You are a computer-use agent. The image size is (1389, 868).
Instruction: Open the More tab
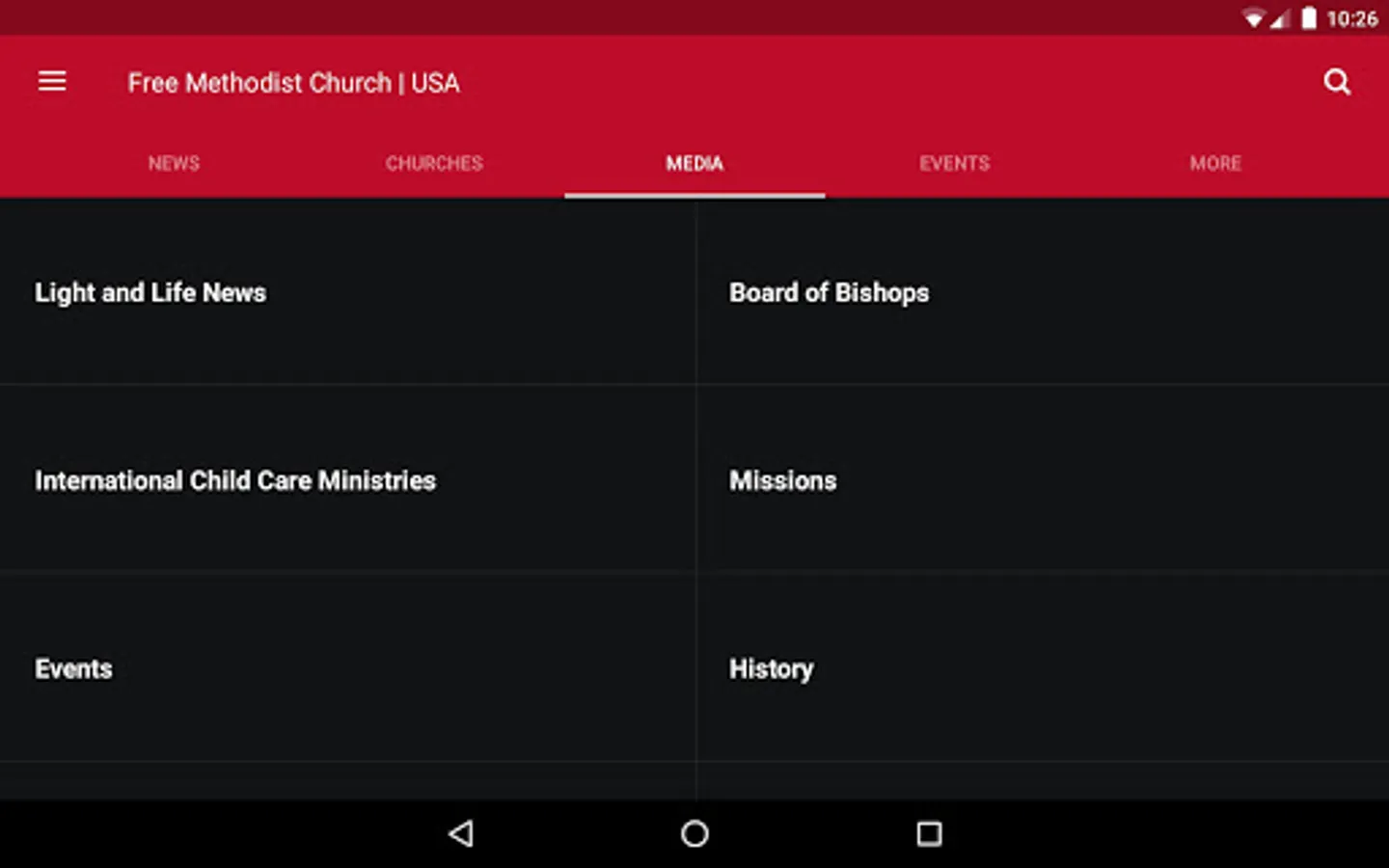(x=1215, y=163)
